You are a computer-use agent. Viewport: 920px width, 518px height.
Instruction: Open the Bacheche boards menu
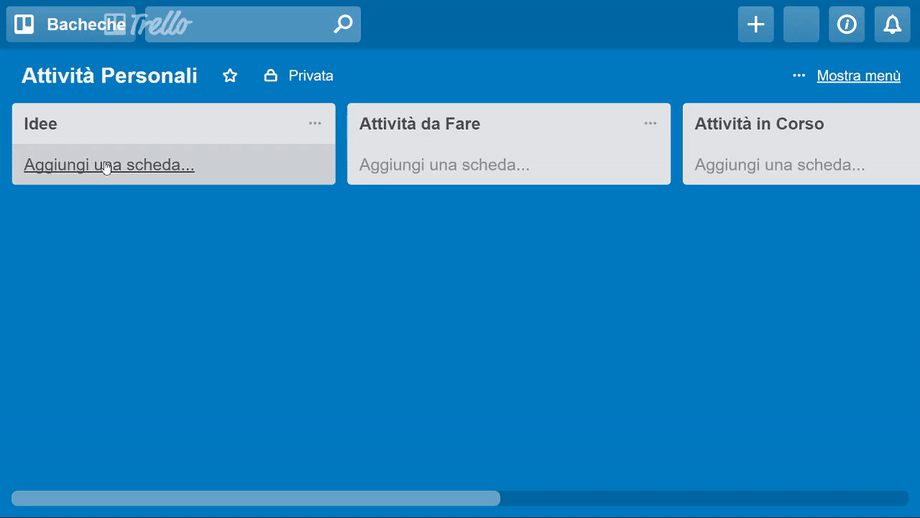[x=70, y=24]
